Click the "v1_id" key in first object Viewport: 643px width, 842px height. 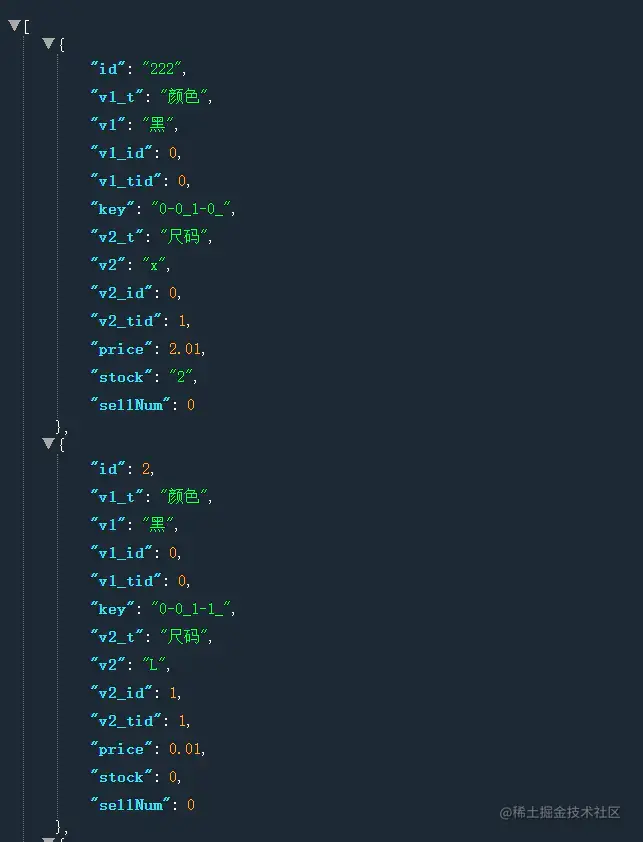[121, 153]
